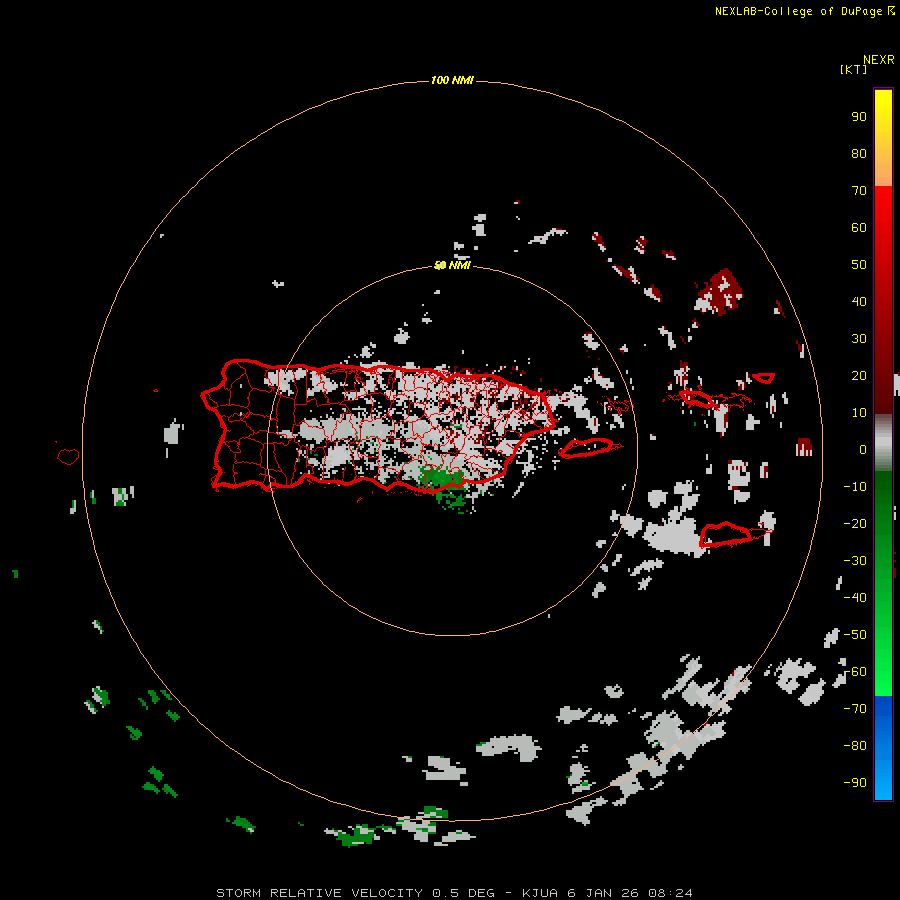This screenshot has width=900, height=900.
Task: Click the -30 value on the velocity scale
Action: (x=855, y=561)
